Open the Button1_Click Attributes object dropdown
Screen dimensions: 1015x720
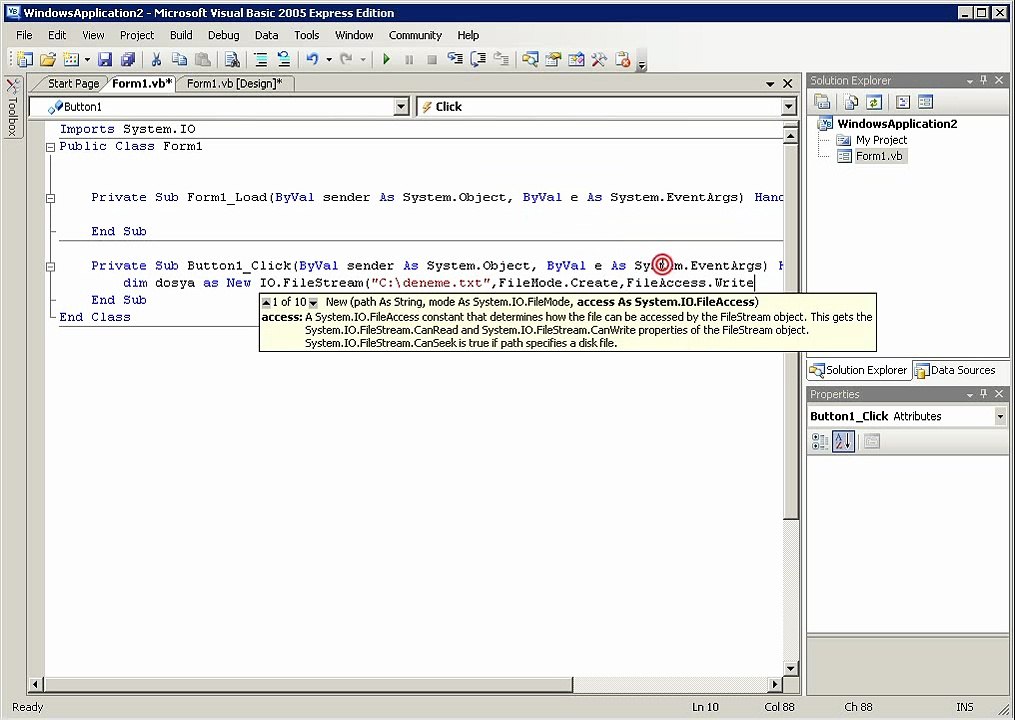tap(1000, 416)
